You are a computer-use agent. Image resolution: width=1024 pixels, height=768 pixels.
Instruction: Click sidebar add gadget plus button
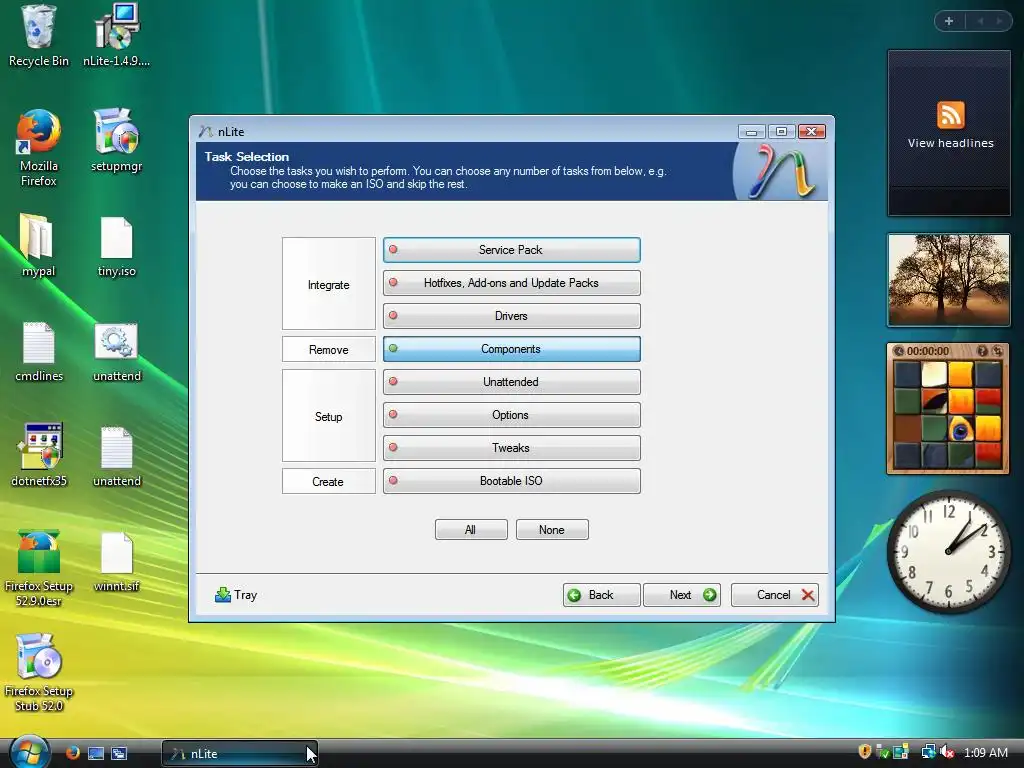(949, 21)
